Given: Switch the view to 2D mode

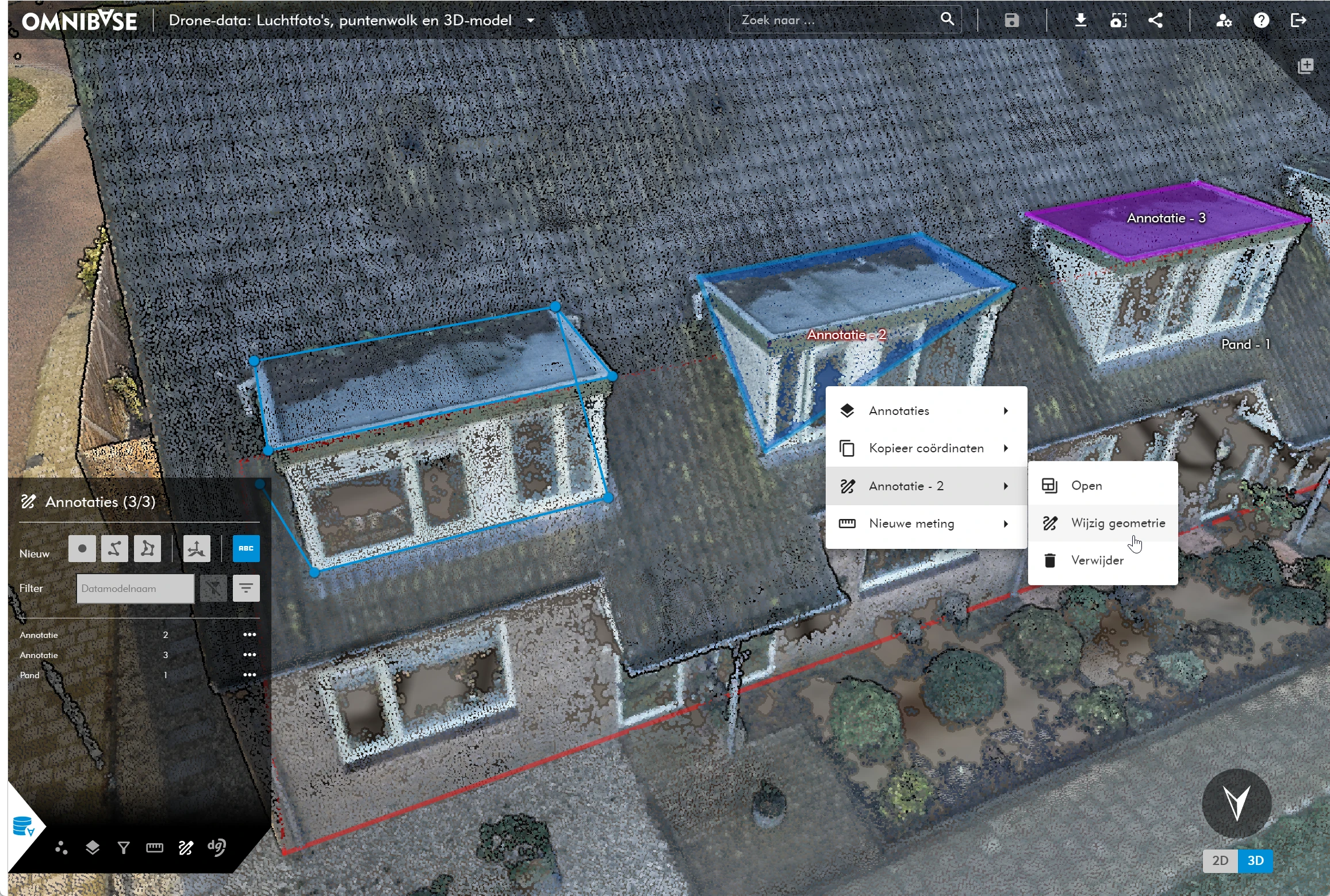Looking at the screenshot, I should (x=1220, y=860).
